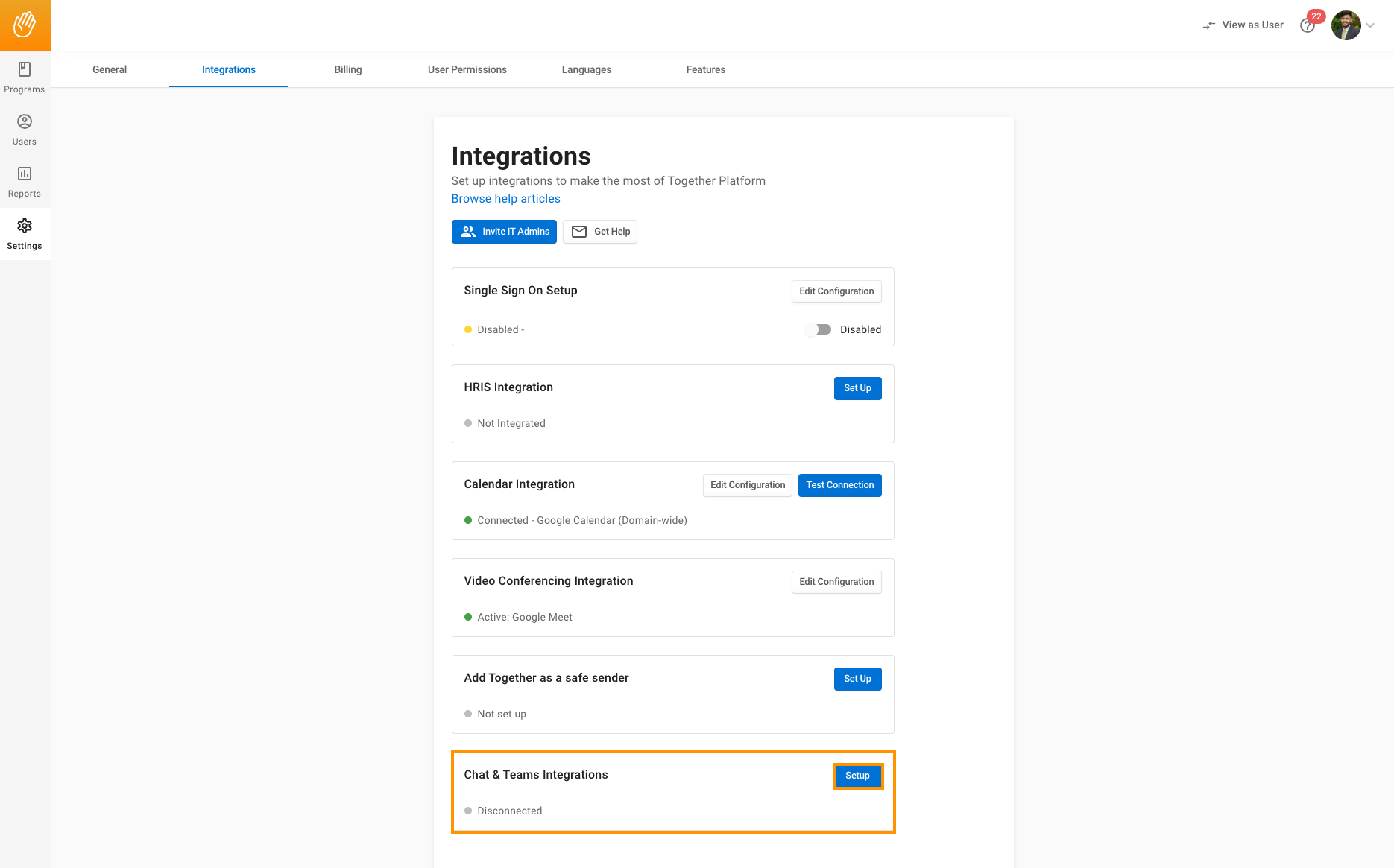Open the User Permissions tab
Image resolution: width=1394 pixels, height=868 pixels.
(x=467, y=69)
